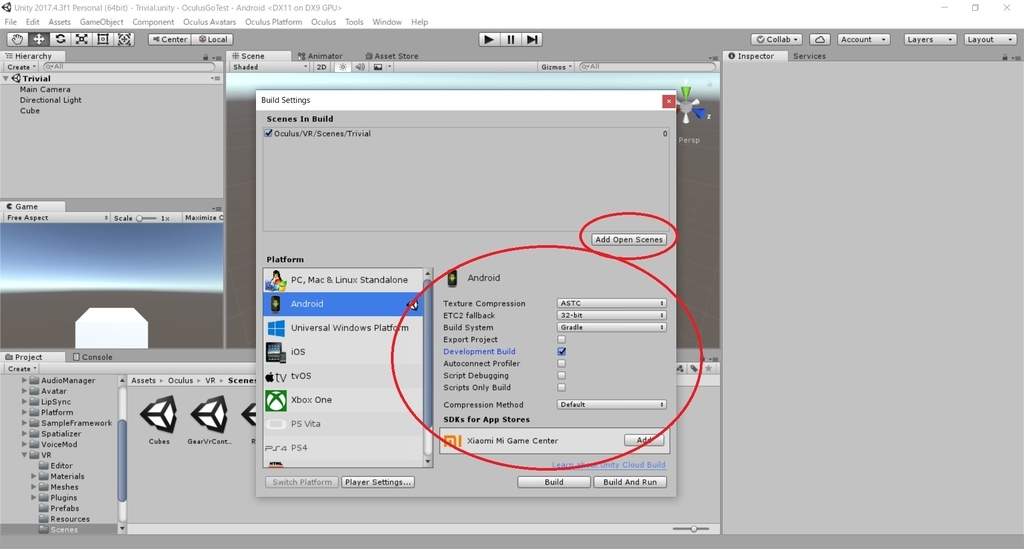Toggle 2D scene view mode
Viewport: 1024px width, 549px height.
click(321, 67)
